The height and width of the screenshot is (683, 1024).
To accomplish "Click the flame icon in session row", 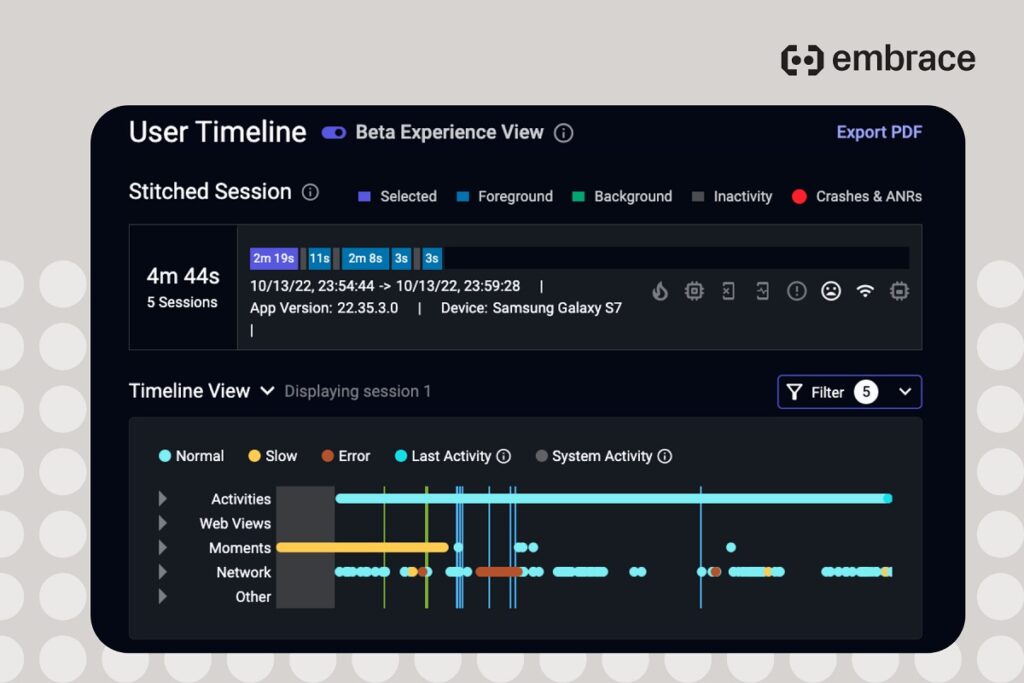I will point(660,291).
